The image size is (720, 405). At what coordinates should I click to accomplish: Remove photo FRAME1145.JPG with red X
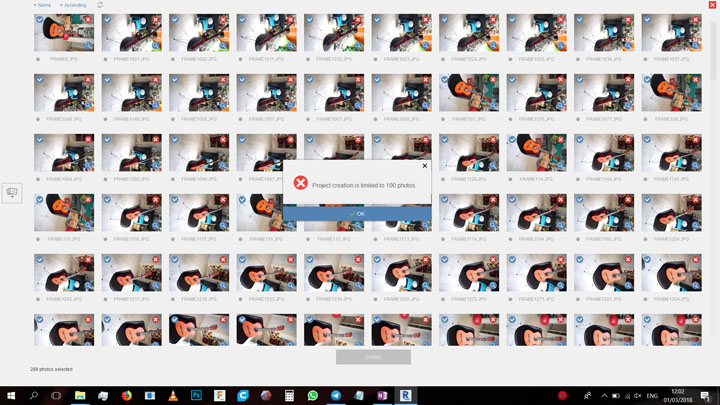(x=696, y=140)
